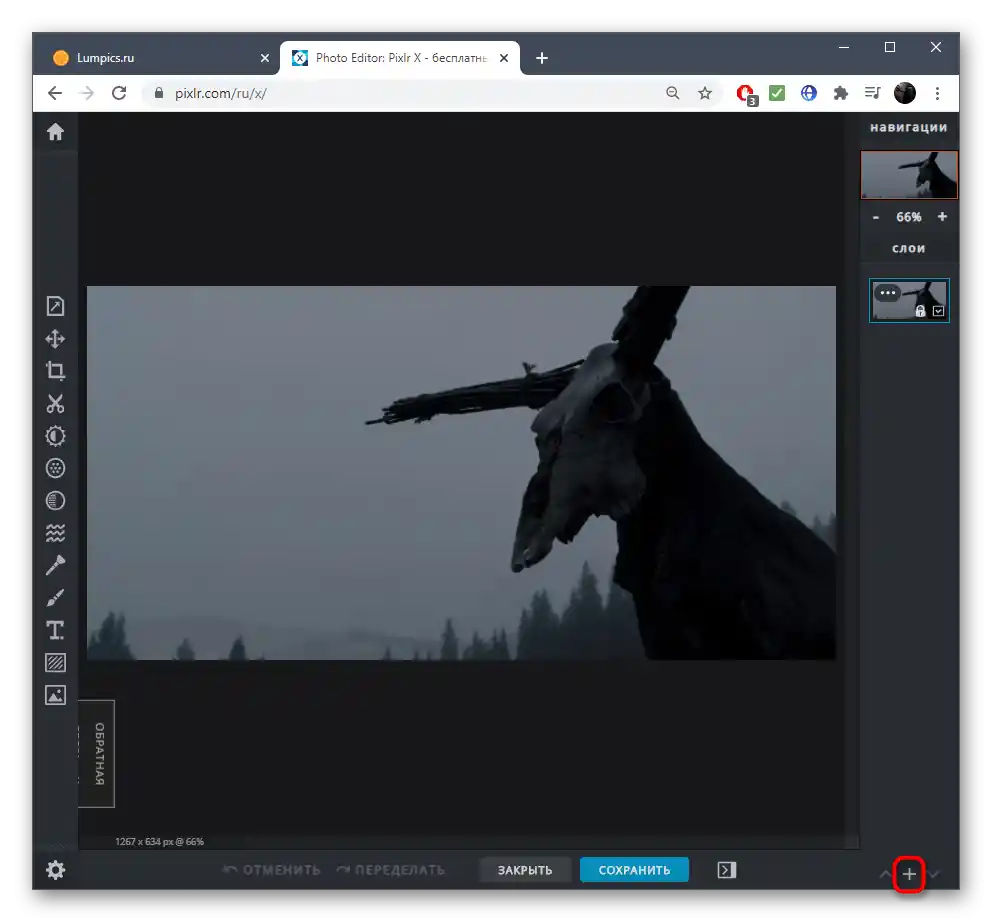Image resolution: width=992 pixels, height=922 pixels.
Task: Open a new browser tab
Action: [x=542, y=58]
